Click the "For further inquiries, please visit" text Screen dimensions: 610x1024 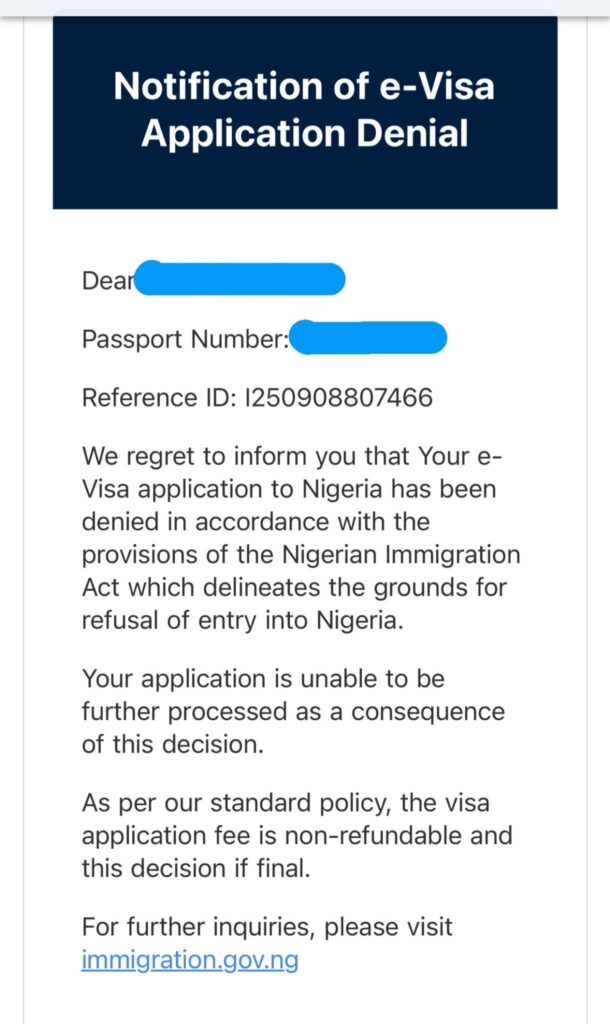coord(267,927)
